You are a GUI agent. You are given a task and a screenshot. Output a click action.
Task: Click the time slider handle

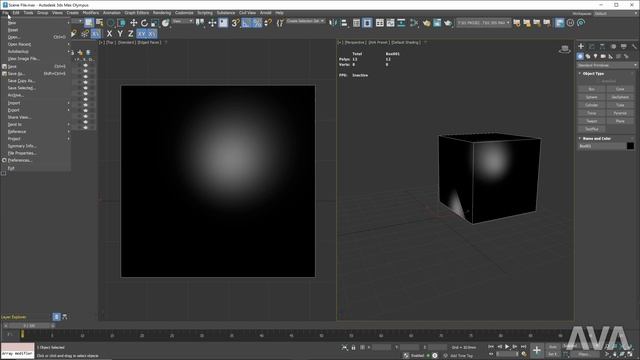click(29, 326)
